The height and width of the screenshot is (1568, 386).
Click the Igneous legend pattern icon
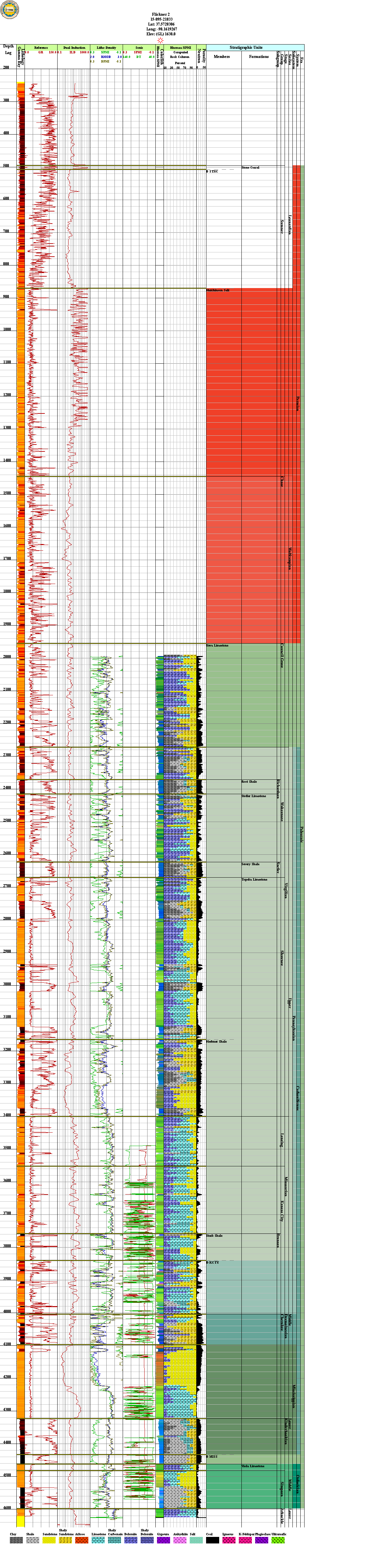[x=229, y=1540]
